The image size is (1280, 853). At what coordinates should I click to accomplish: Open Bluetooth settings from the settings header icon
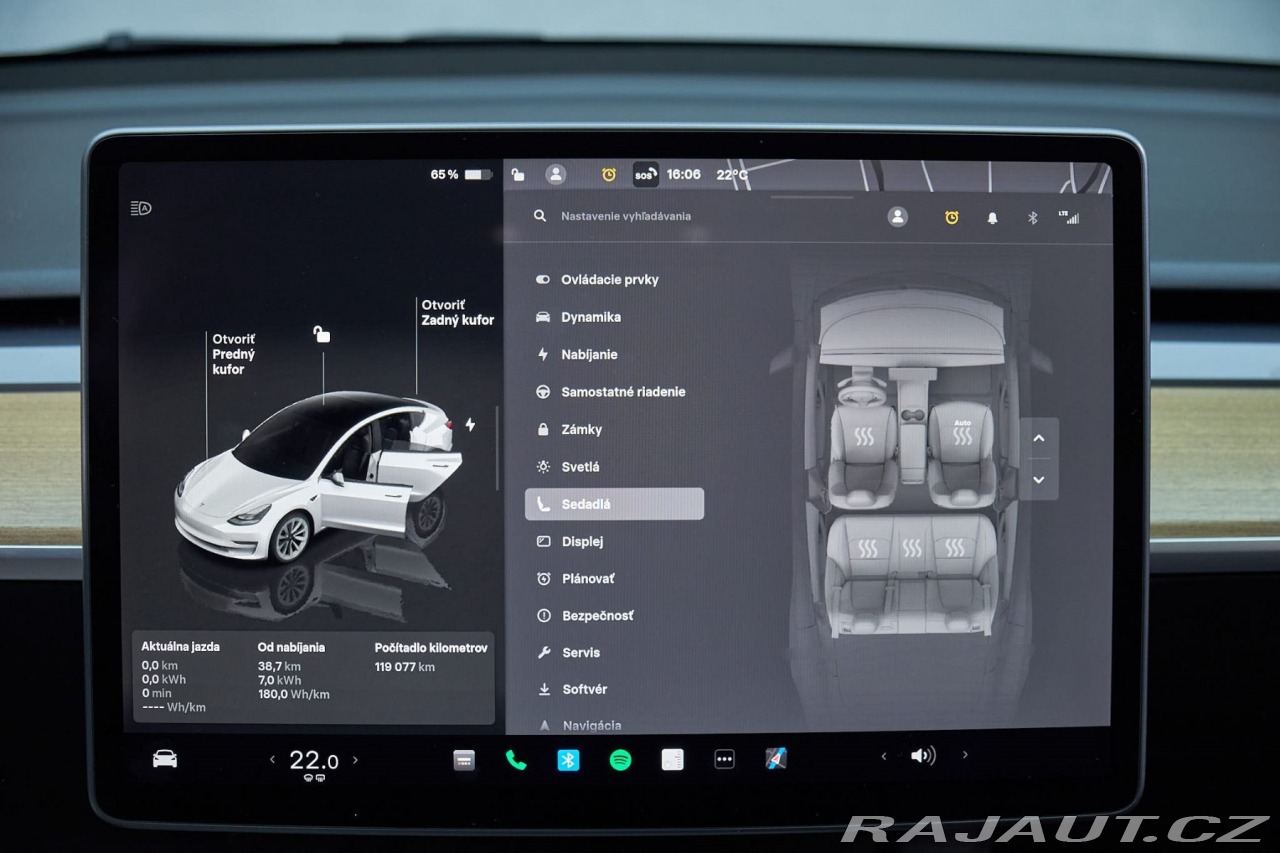coord(1033,217)
